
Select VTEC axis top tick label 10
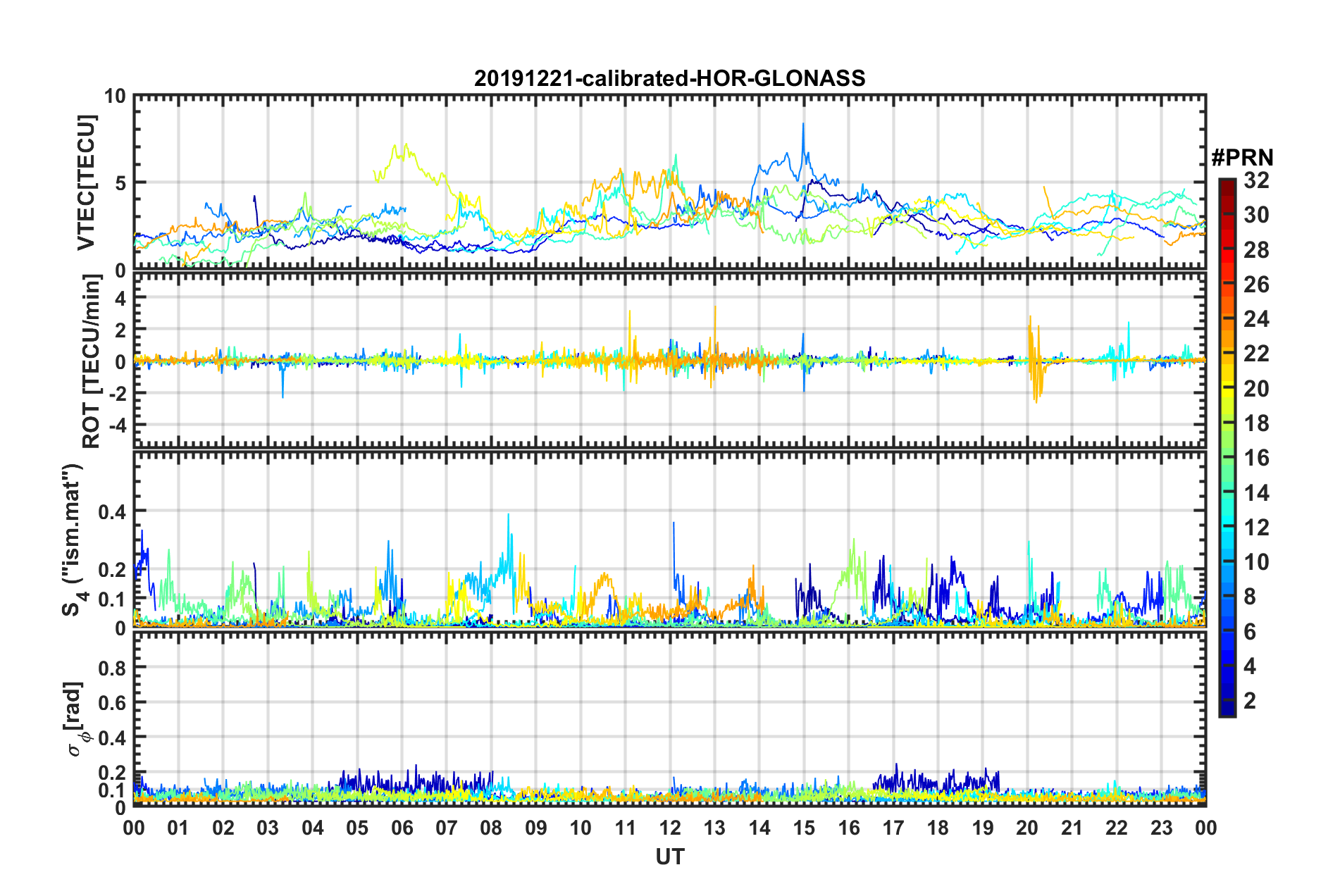pos(115,97)
